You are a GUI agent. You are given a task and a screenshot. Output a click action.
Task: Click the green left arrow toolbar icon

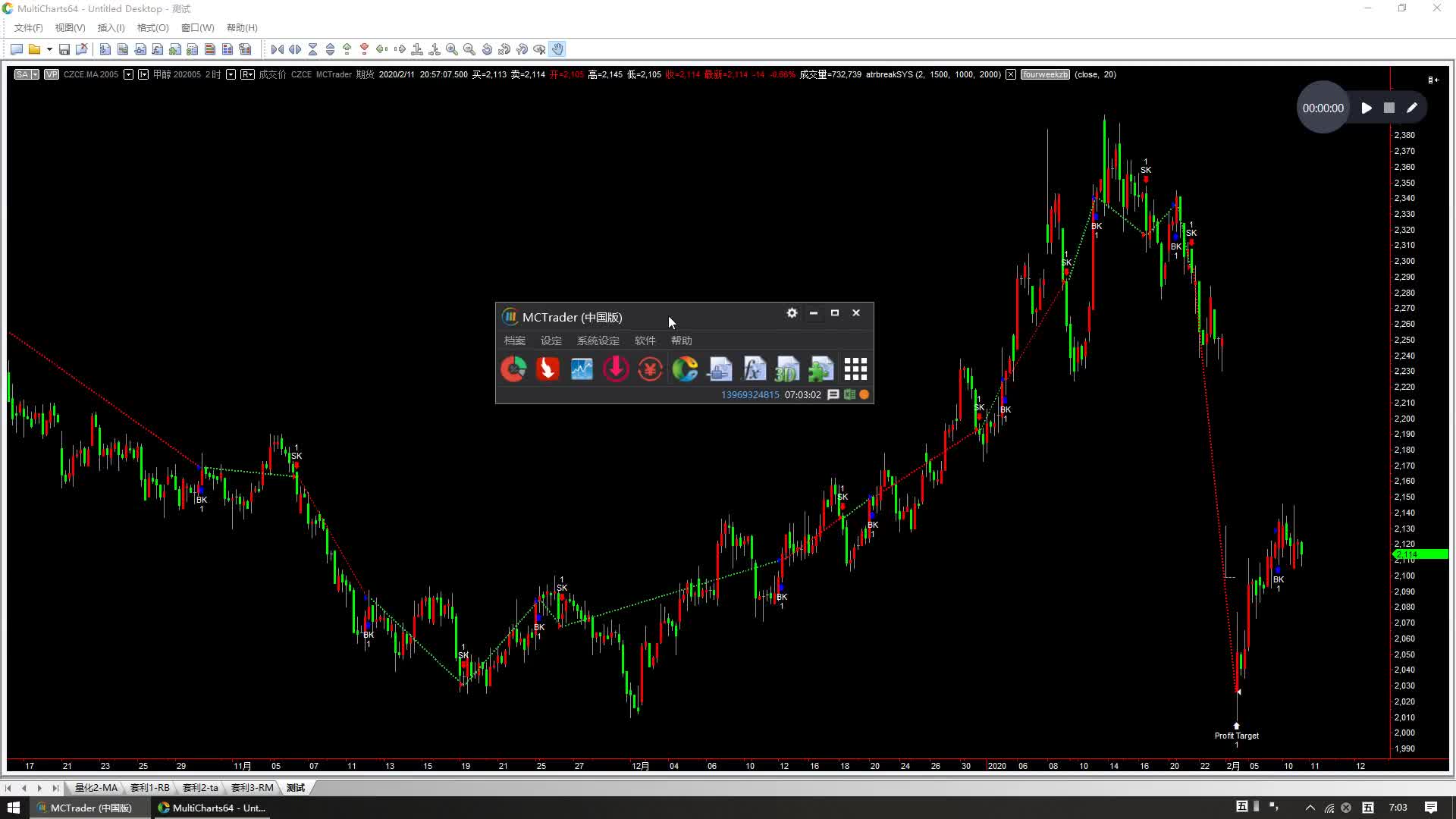coord(382,49)
